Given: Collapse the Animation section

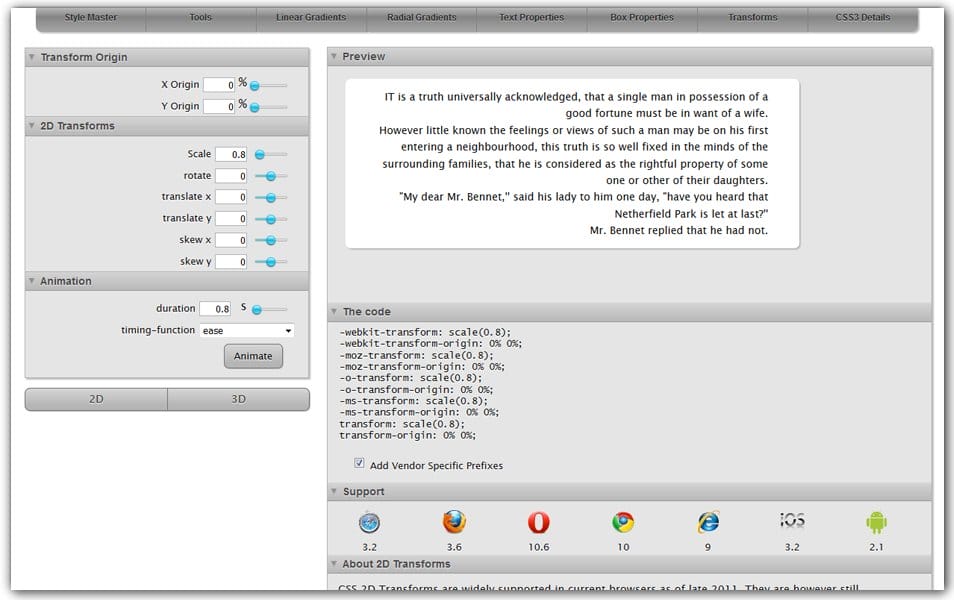Looking at the screenshot, I should point(32,282).
